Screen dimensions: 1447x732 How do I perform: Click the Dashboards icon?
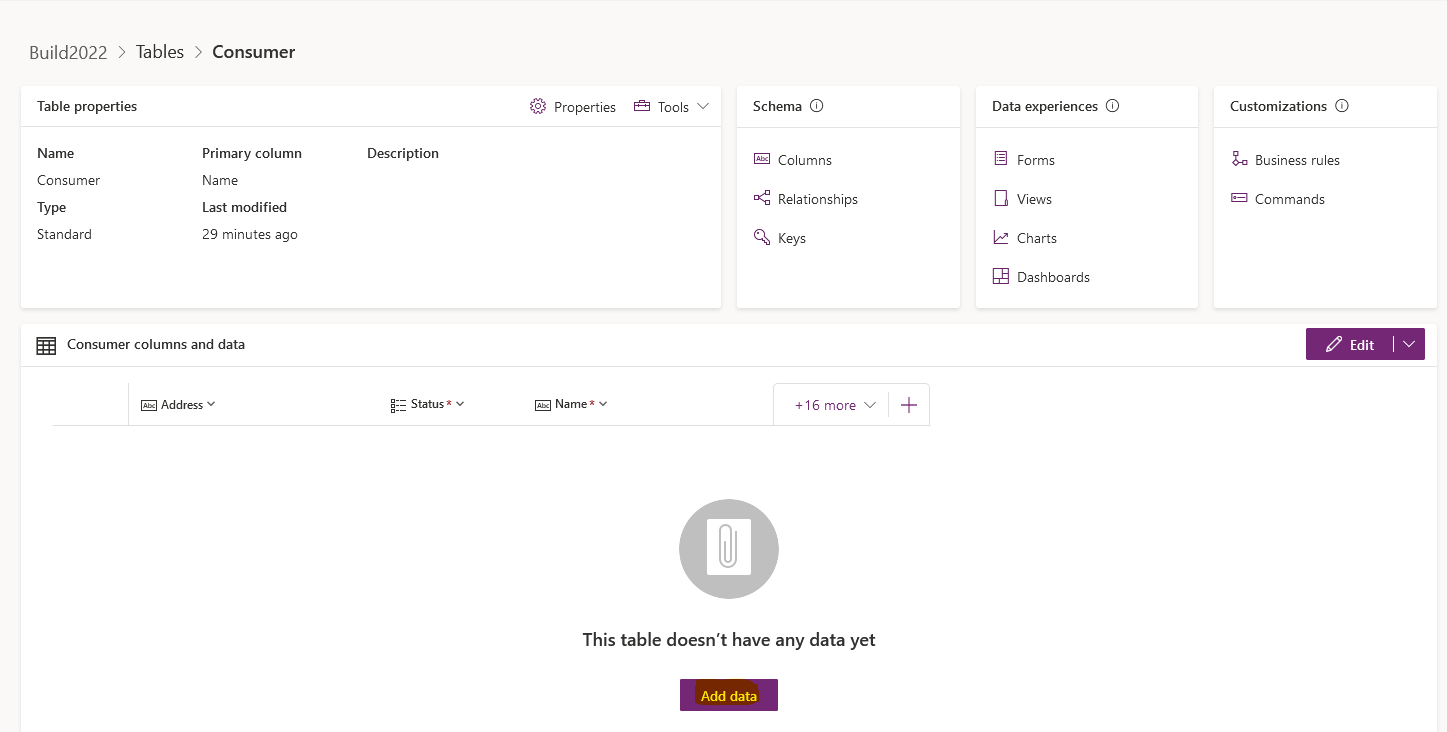(1001, 277)
